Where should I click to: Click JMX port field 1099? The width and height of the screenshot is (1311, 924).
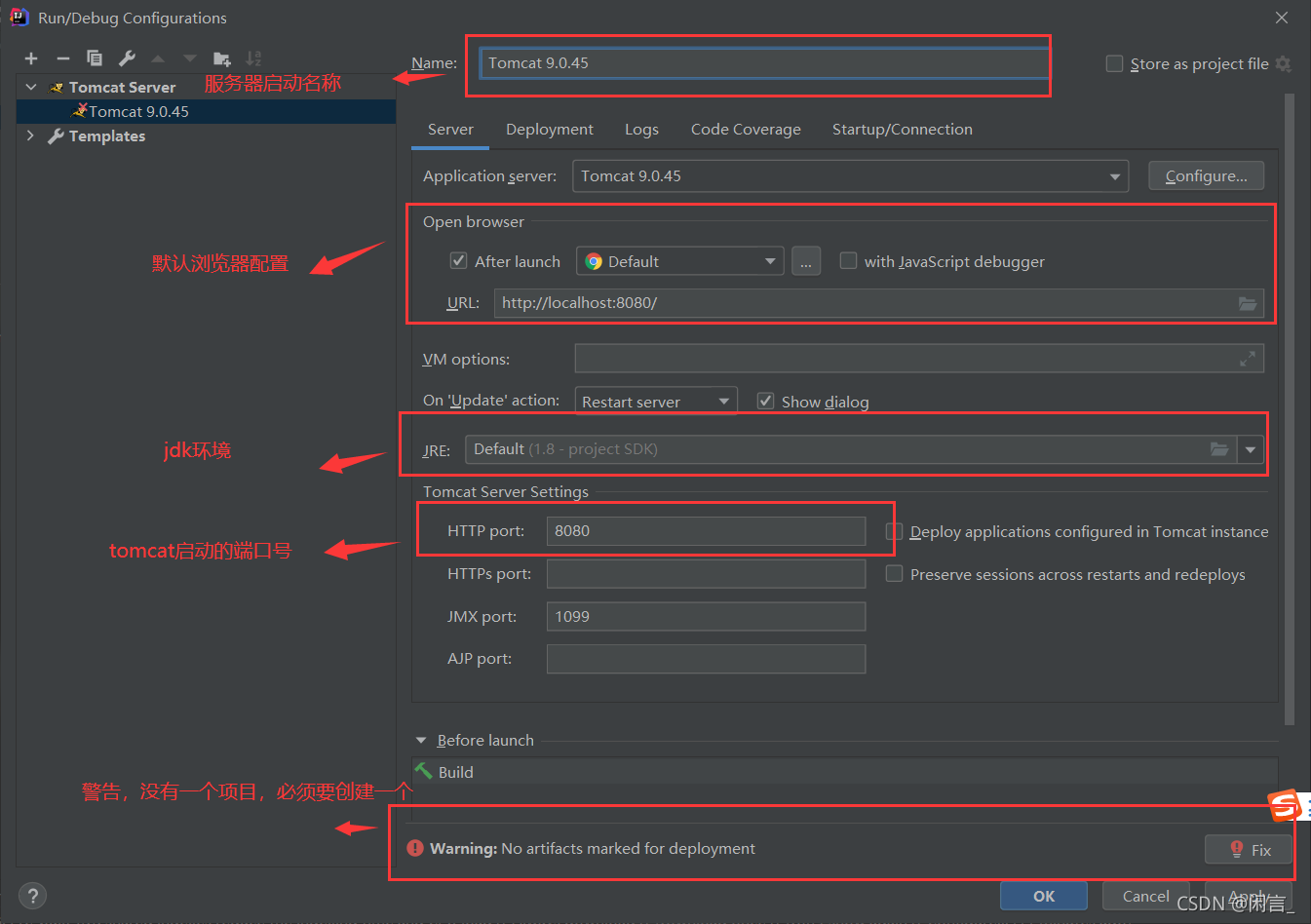[x=706, y=617]
